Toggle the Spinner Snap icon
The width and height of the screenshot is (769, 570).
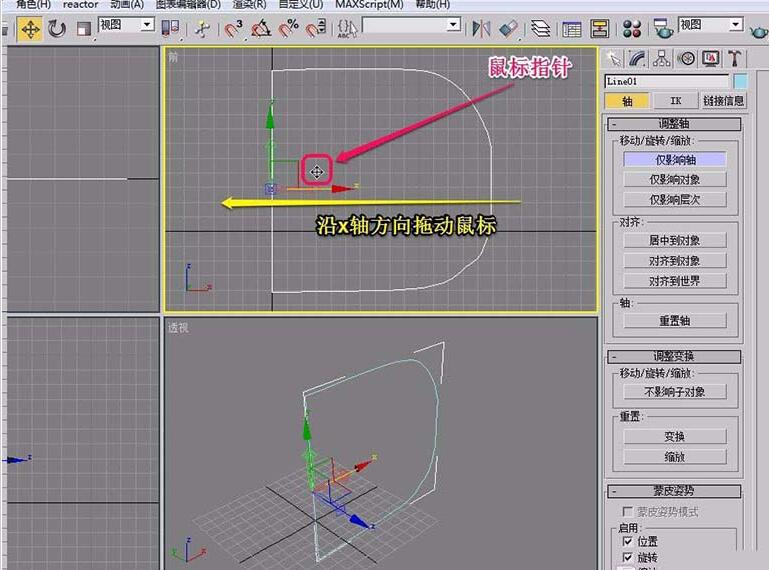(x=315, y=29)
